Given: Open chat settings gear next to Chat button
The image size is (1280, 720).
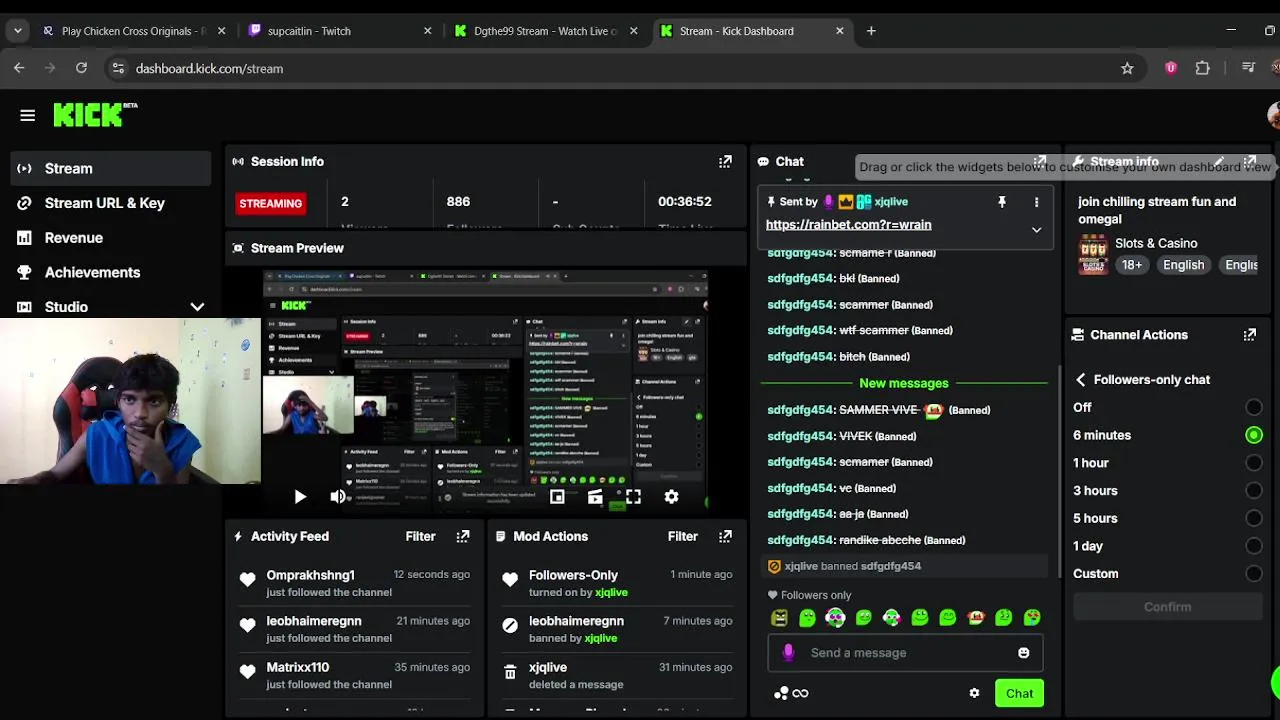Looking at the screenshot, I should (974, 693).
